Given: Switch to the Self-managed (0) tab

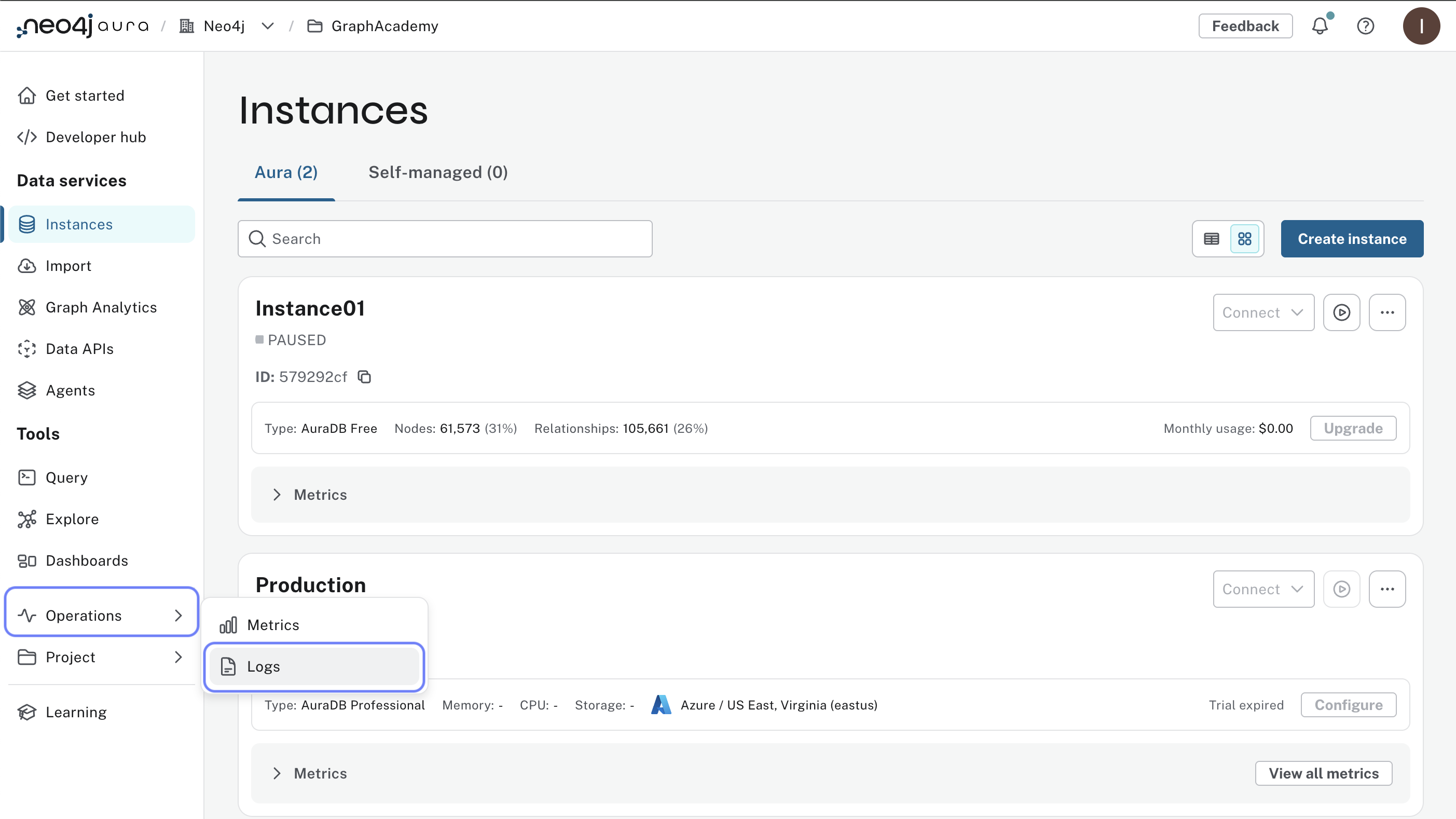Looking at the screenshot, I should pos(438,172).
